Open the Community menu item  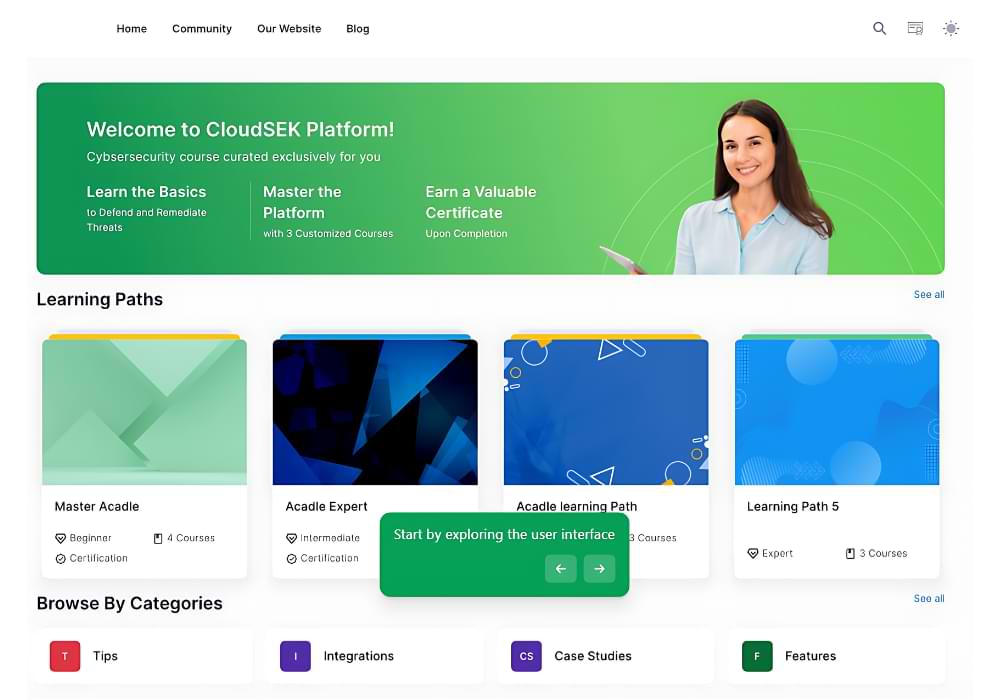[x=202, y=29]
